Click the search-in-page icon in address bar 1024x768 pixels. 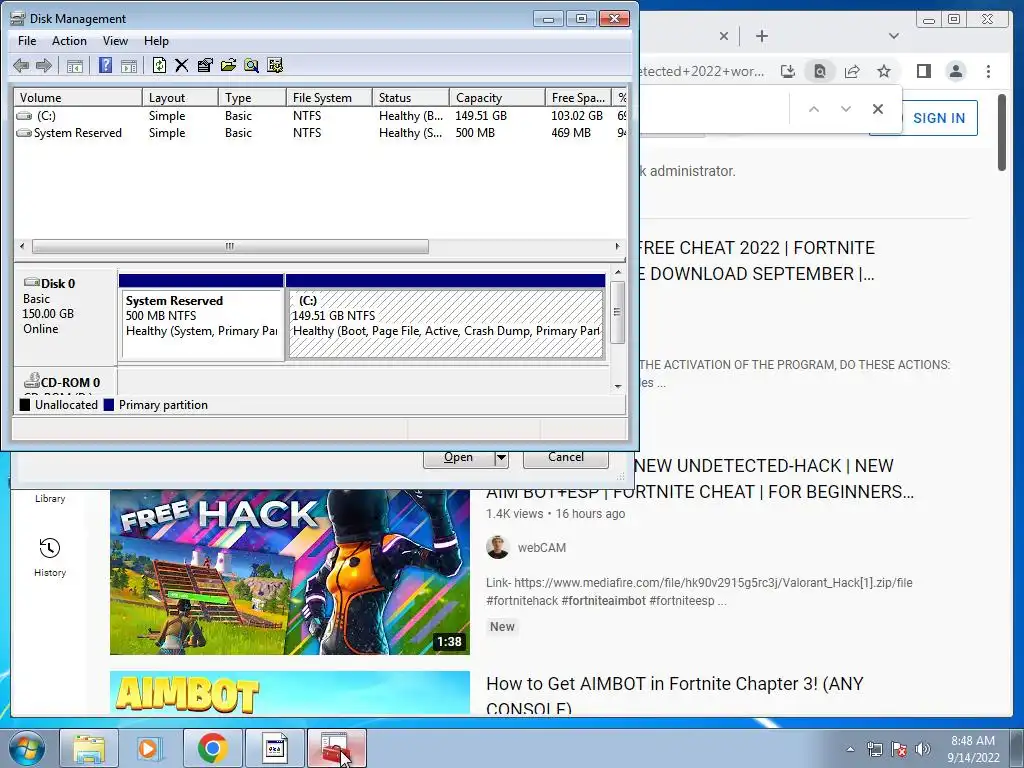click(820, 71)
